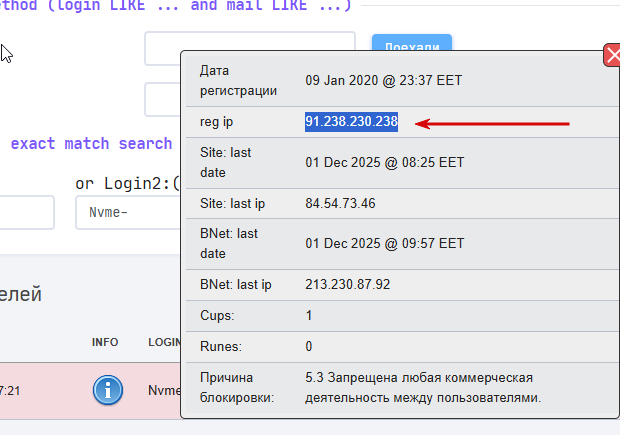Click the or Login2 label
Image resolution: width=620 pixels, height=435 pixels.
tap(127, 183)
